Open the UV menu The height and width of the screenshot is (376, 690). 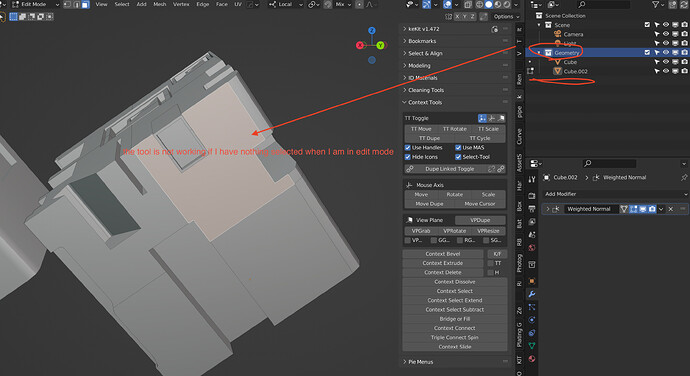[238, 4]
